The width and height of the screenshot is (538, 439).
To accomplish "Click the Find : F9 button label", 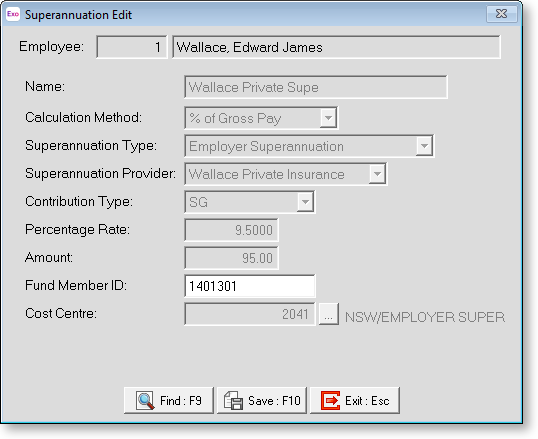I will [x=181, y=401].
